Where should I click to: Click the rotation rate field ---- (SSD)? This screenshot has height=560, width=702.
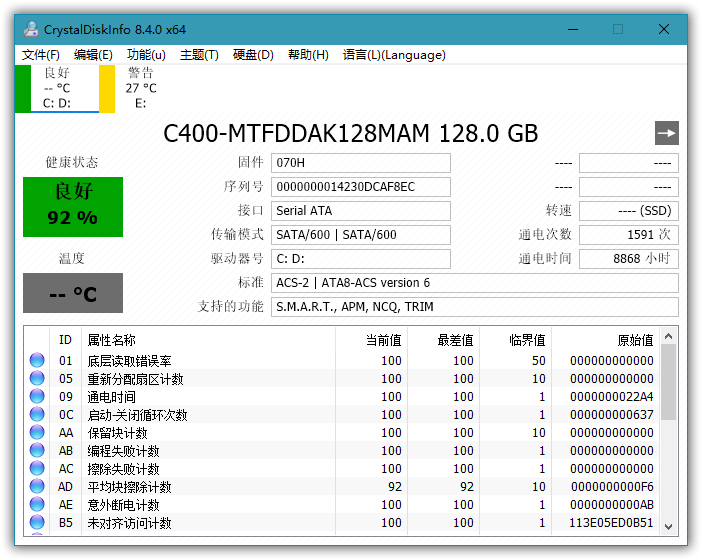(x=629, y=211)
